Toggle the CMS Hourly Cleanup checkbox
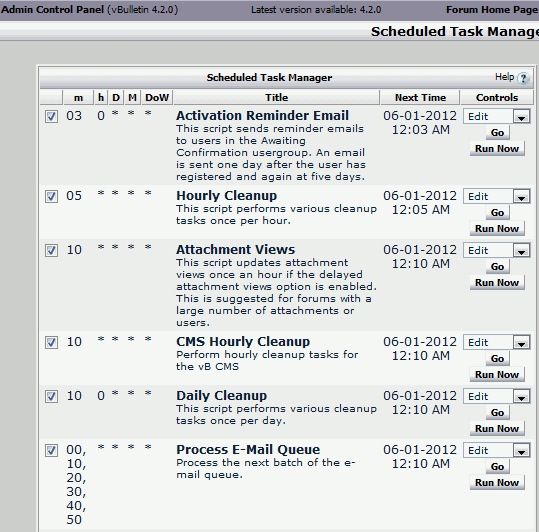 (51, 342)
